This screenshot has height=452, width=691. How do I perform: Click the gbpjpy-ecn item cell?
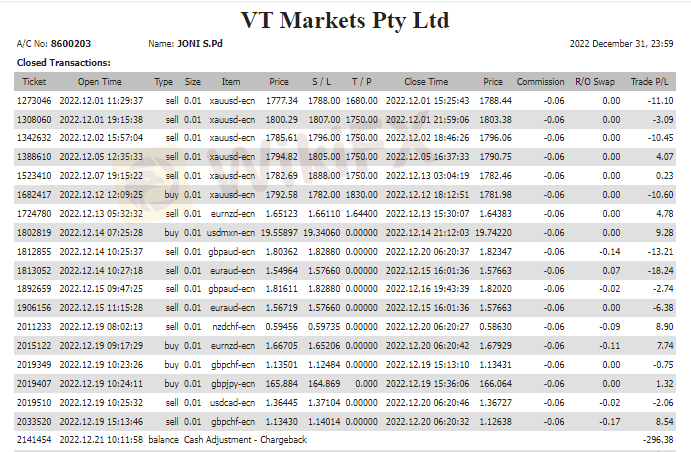coord(233,384)
